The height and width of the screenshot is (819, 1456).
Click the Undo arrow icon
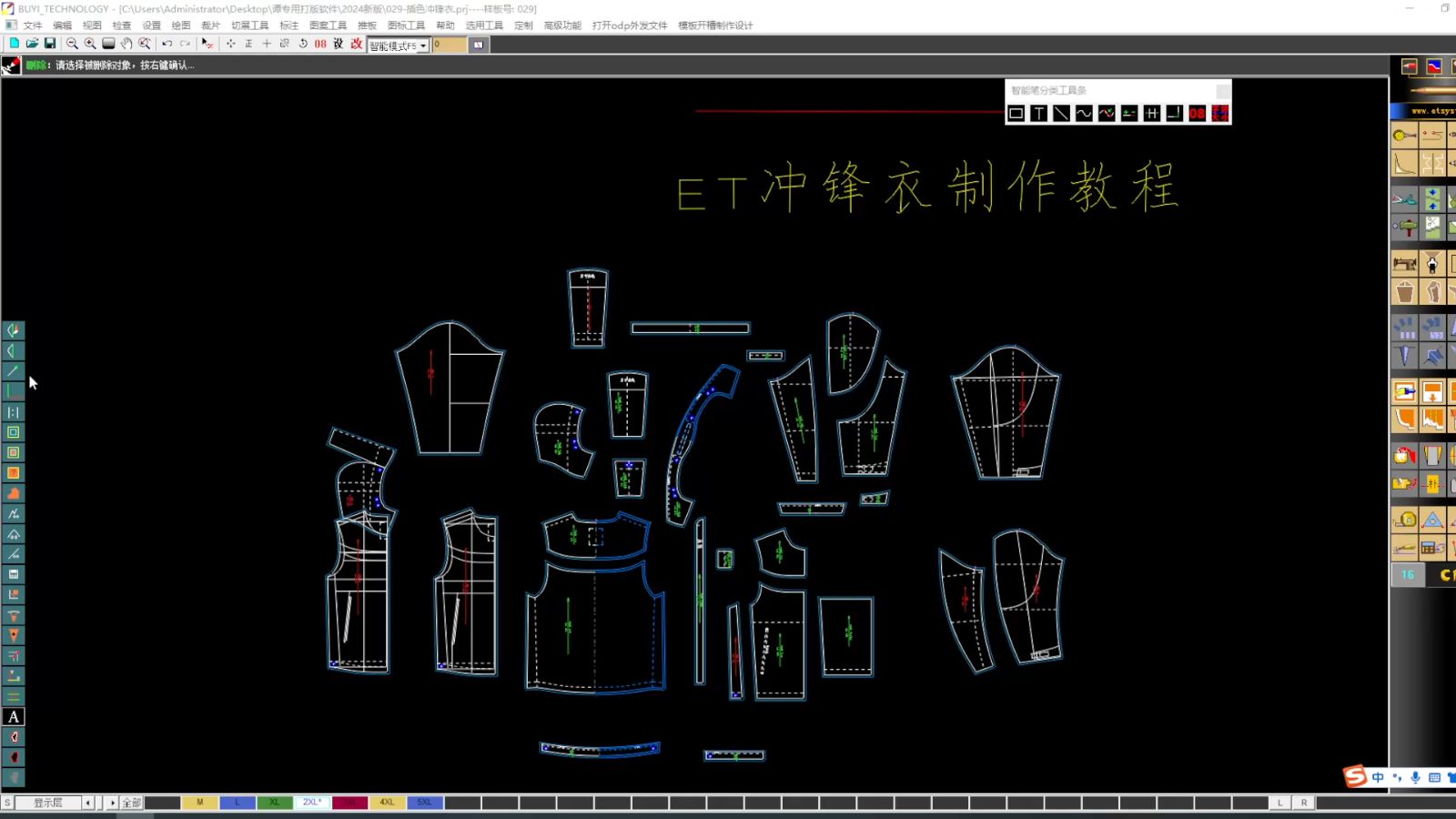(167, 44)
